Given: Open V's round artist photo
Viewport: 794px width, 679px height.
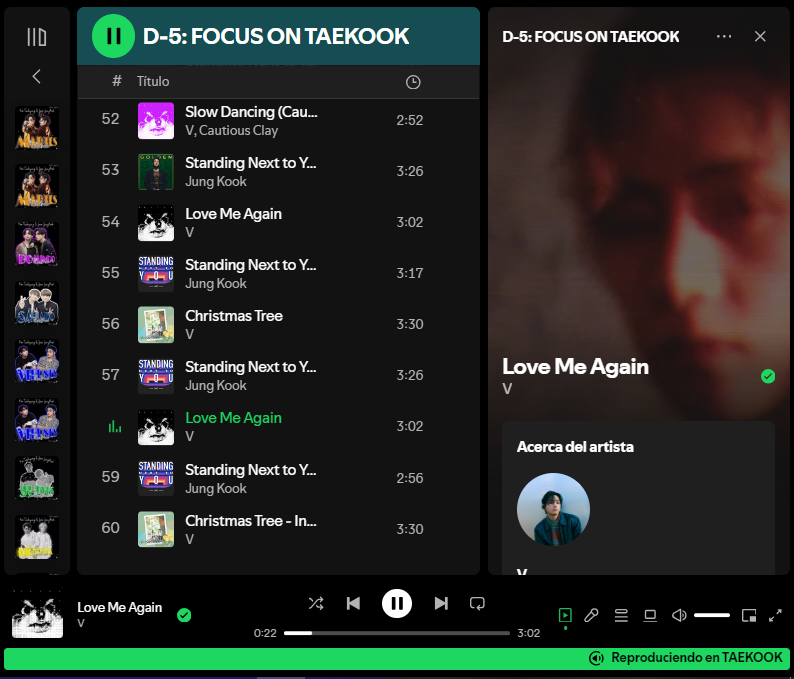Looking at the screenshot, I should coord(553,509).
